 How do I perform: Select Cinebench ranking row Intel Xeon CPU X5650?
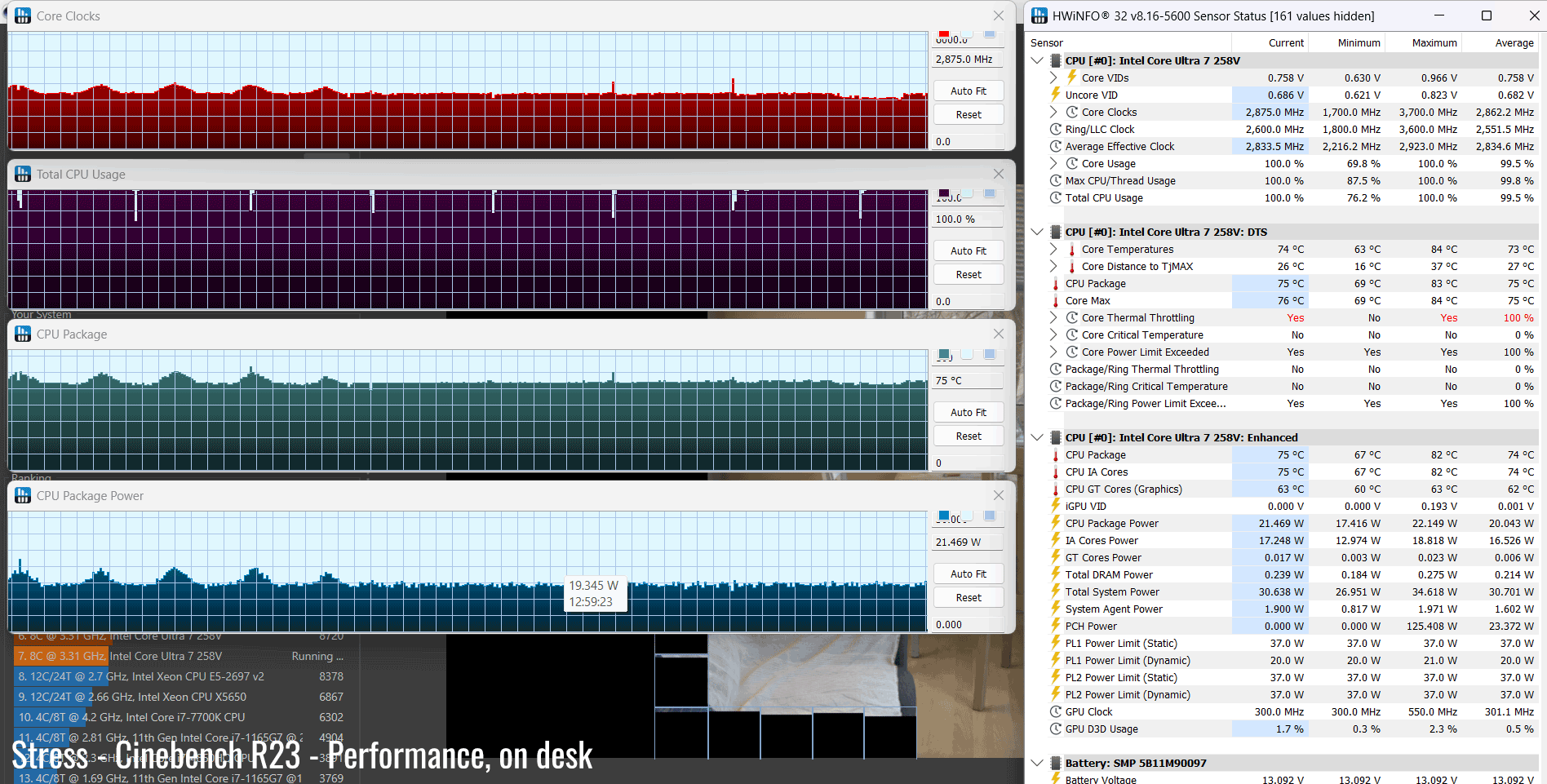tap(181, 697)
